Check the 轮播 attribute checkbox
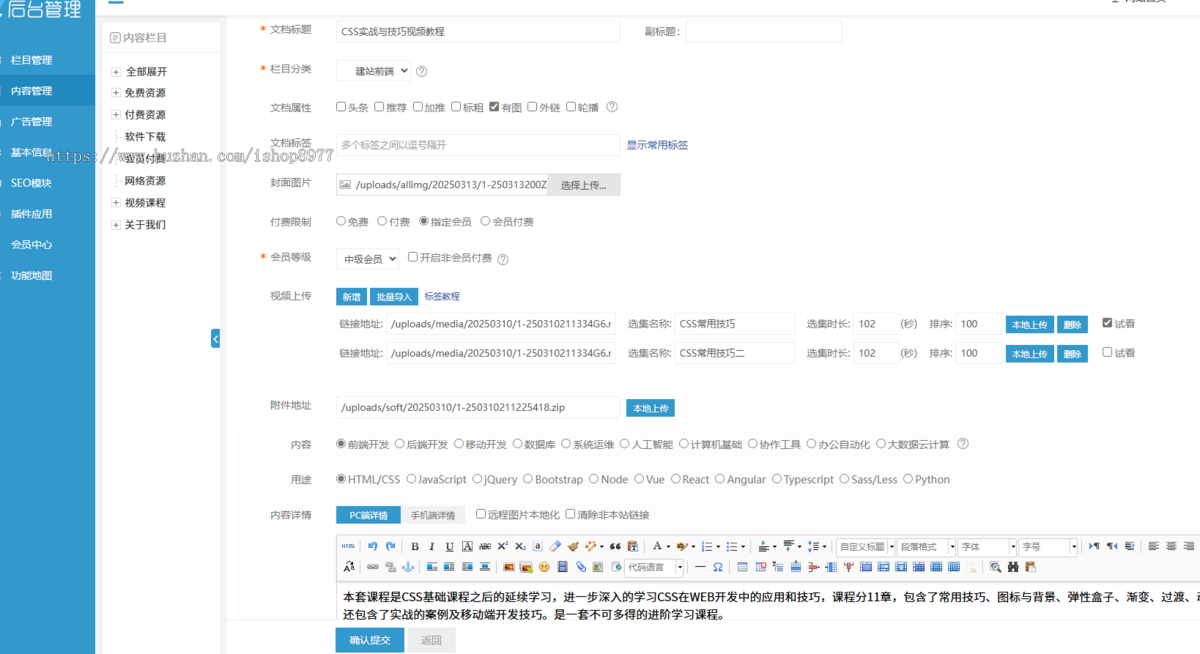This screenshot has width=1200, height=654. (571, 106)
